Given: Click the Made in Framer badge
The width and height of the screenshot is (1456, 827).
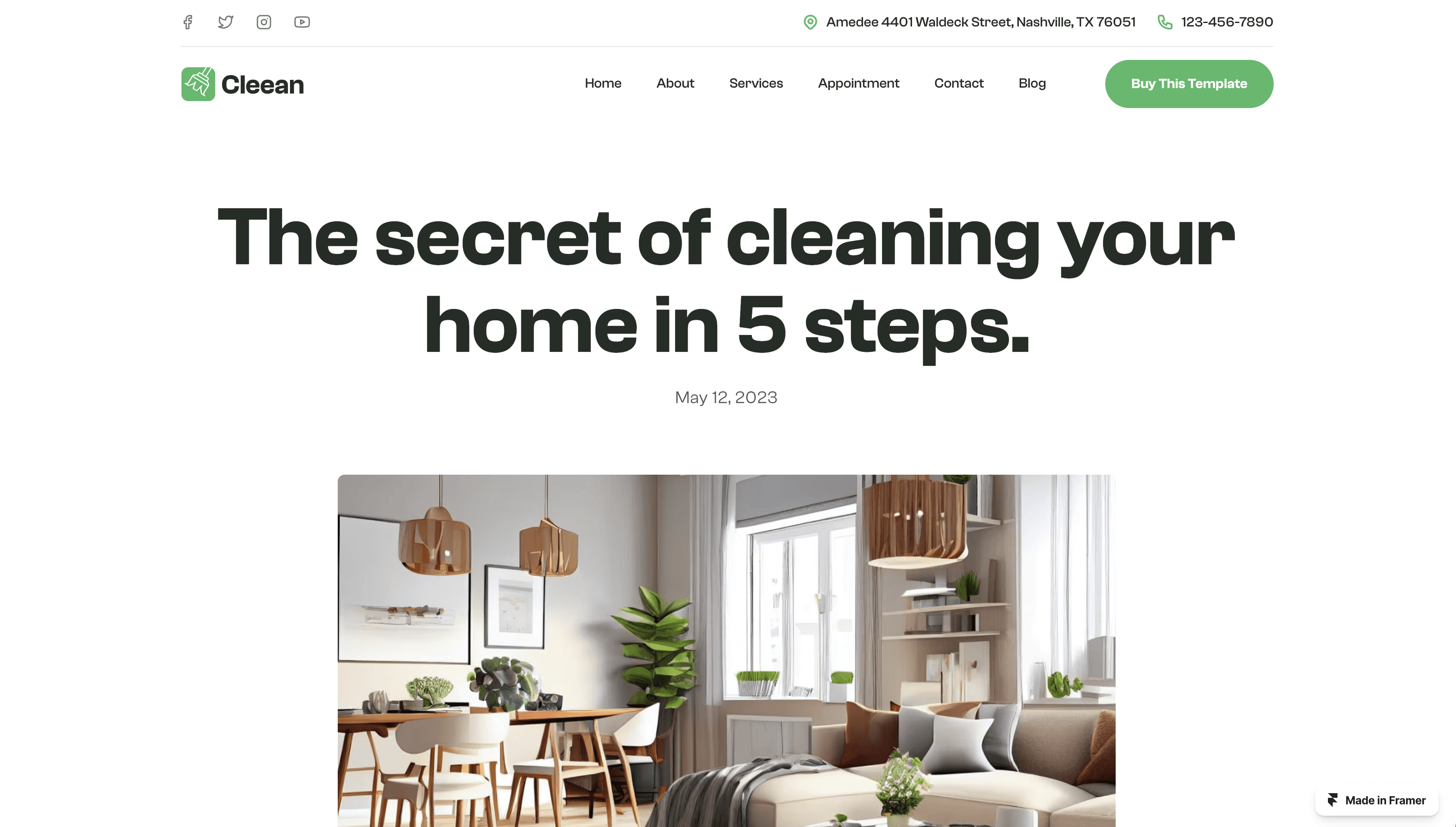Looking at the screenshot, I should 1376,800.
